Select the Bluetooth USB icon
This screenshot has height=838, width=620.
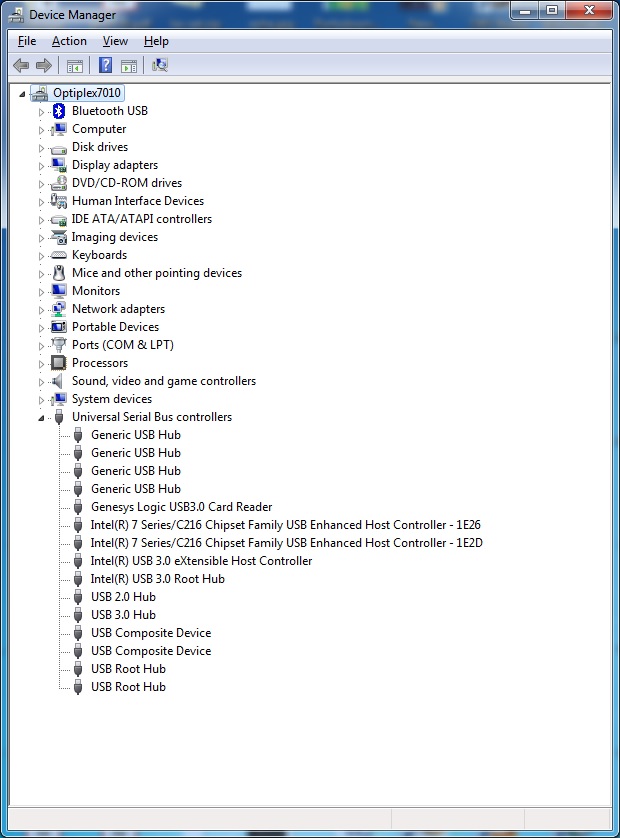pos(59,111)
